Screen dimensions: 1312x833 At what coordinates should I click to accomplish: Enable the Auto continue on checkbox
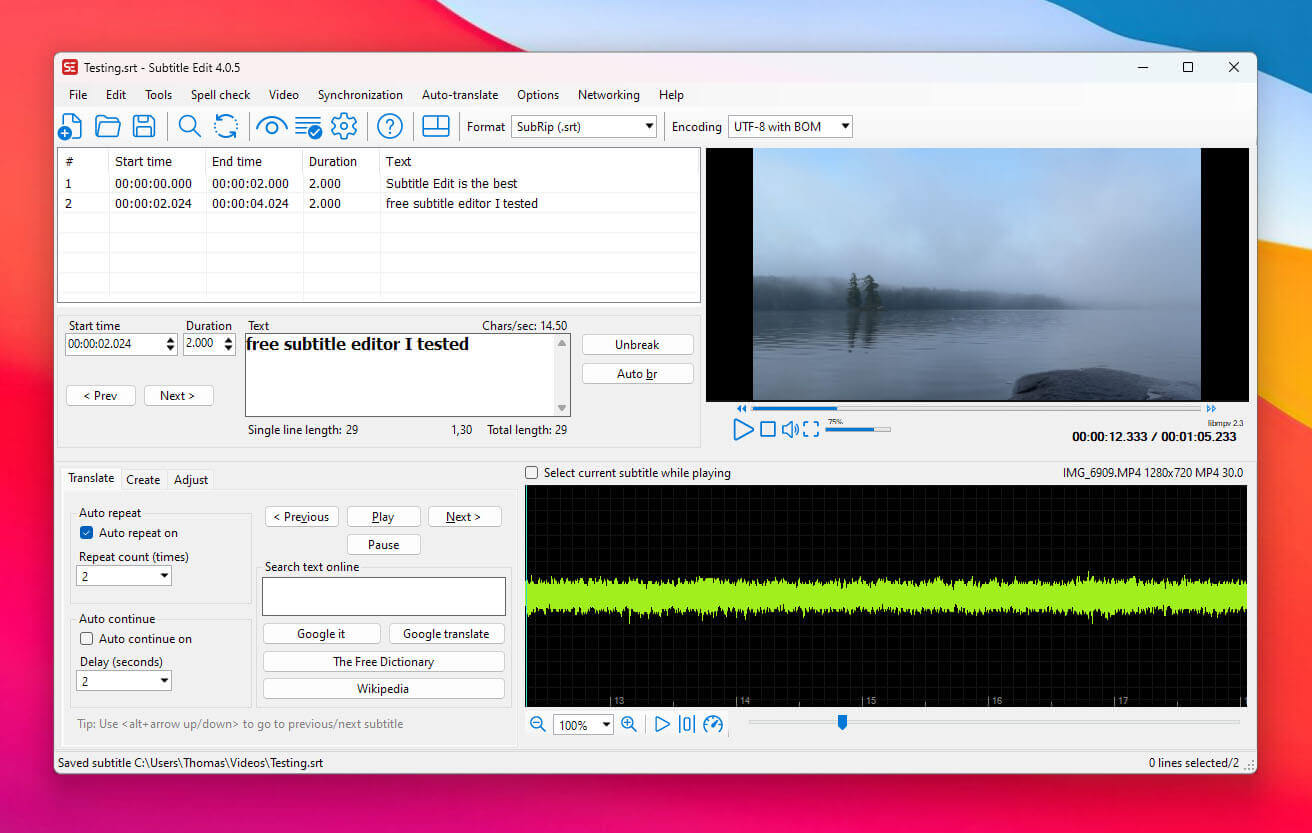(x=86, y=639)
